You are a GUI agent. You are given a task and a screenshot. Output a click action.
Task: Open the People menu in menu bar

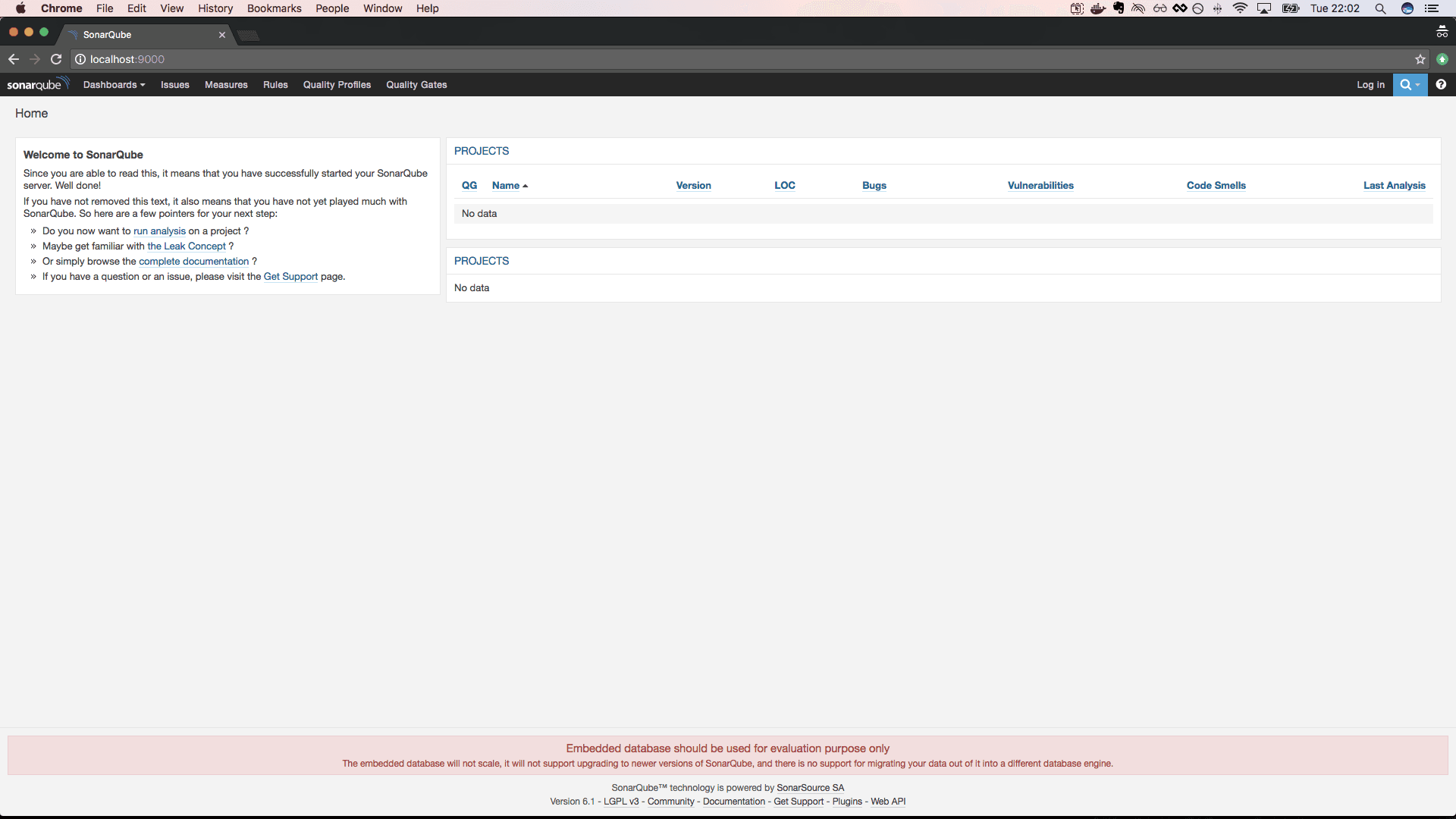332,8
